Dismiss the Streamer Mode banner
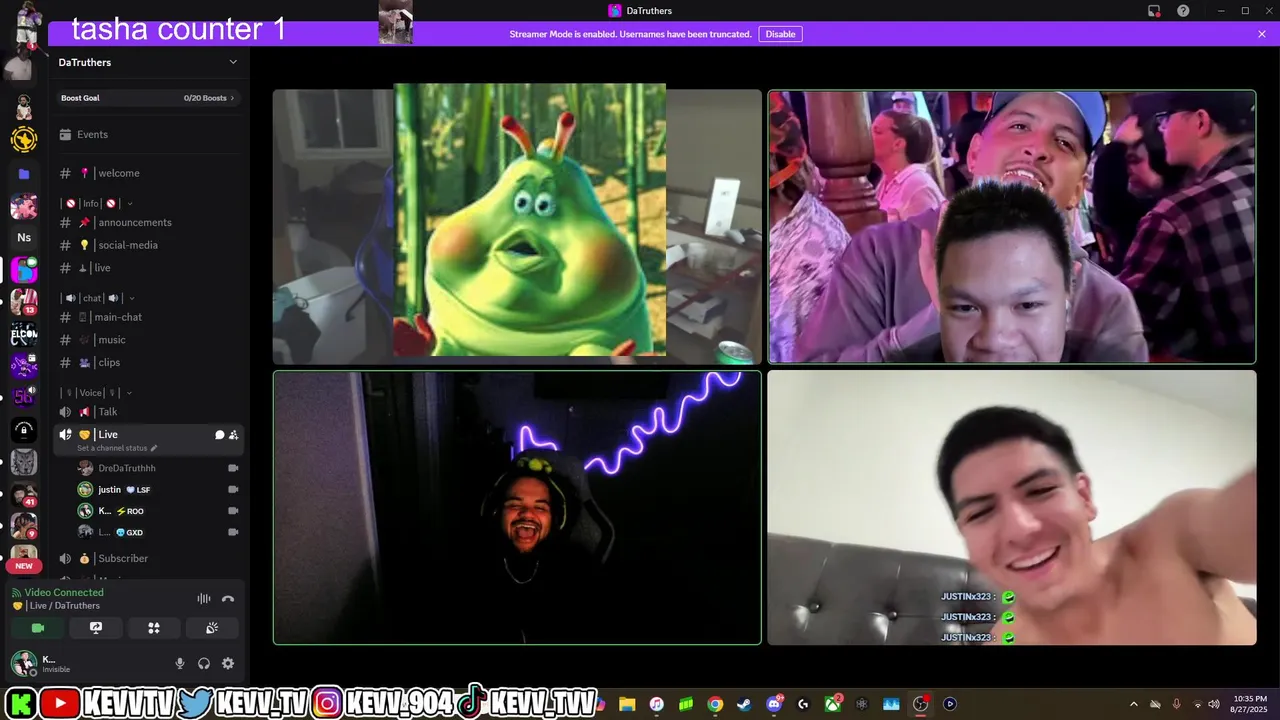1280x720 pixels. (1262, 34)
